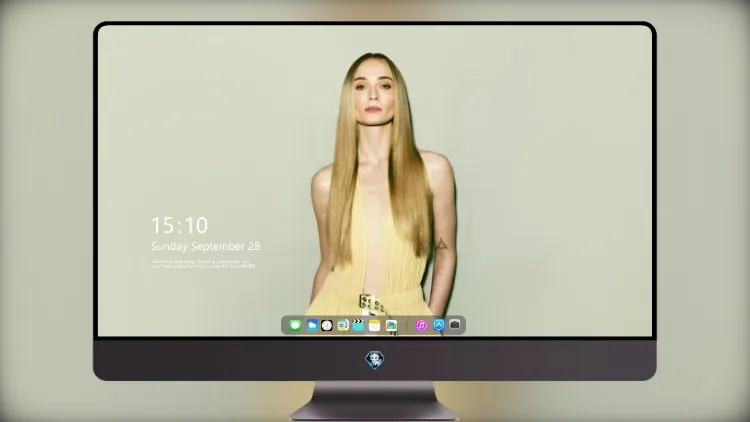This screenshot has width=750, height=422.
Task: Open the yellow Notes app in dock
Action: pyautogui.click(x=375, y=325)
